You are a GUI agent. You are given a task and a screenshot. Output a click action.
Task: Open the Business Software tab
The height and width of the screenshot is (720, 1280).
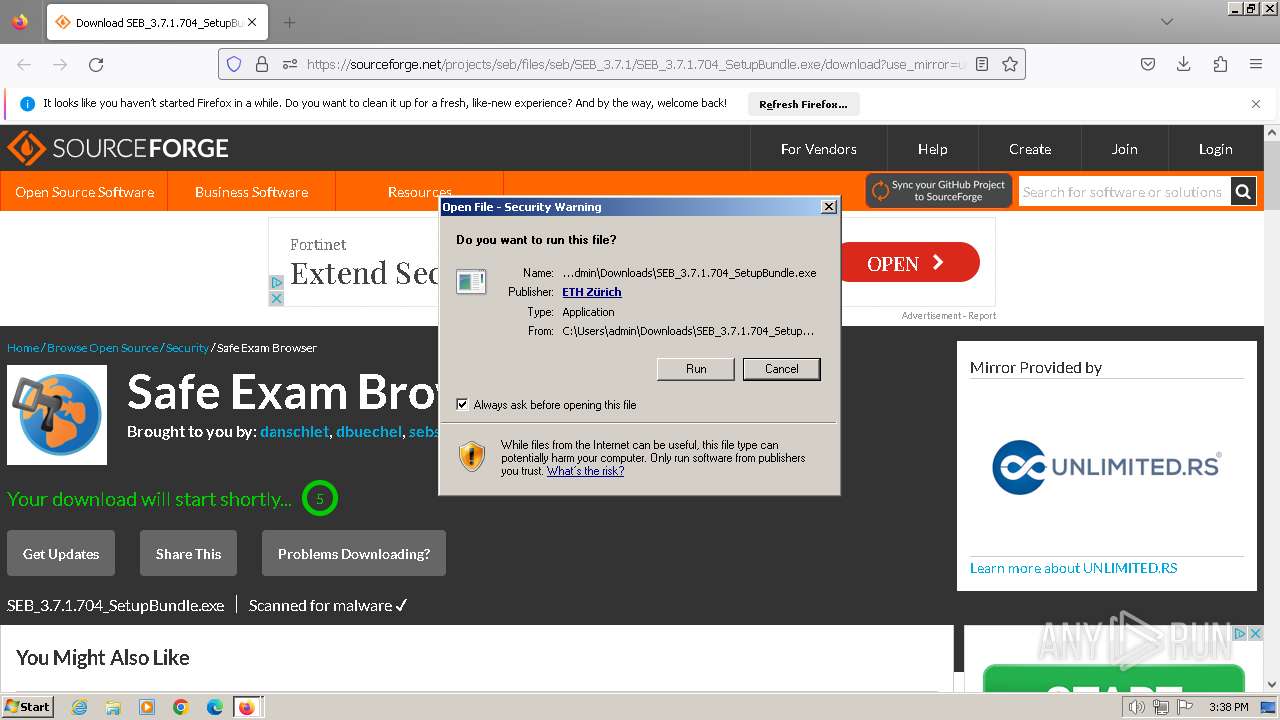click(x=251, y=192)
